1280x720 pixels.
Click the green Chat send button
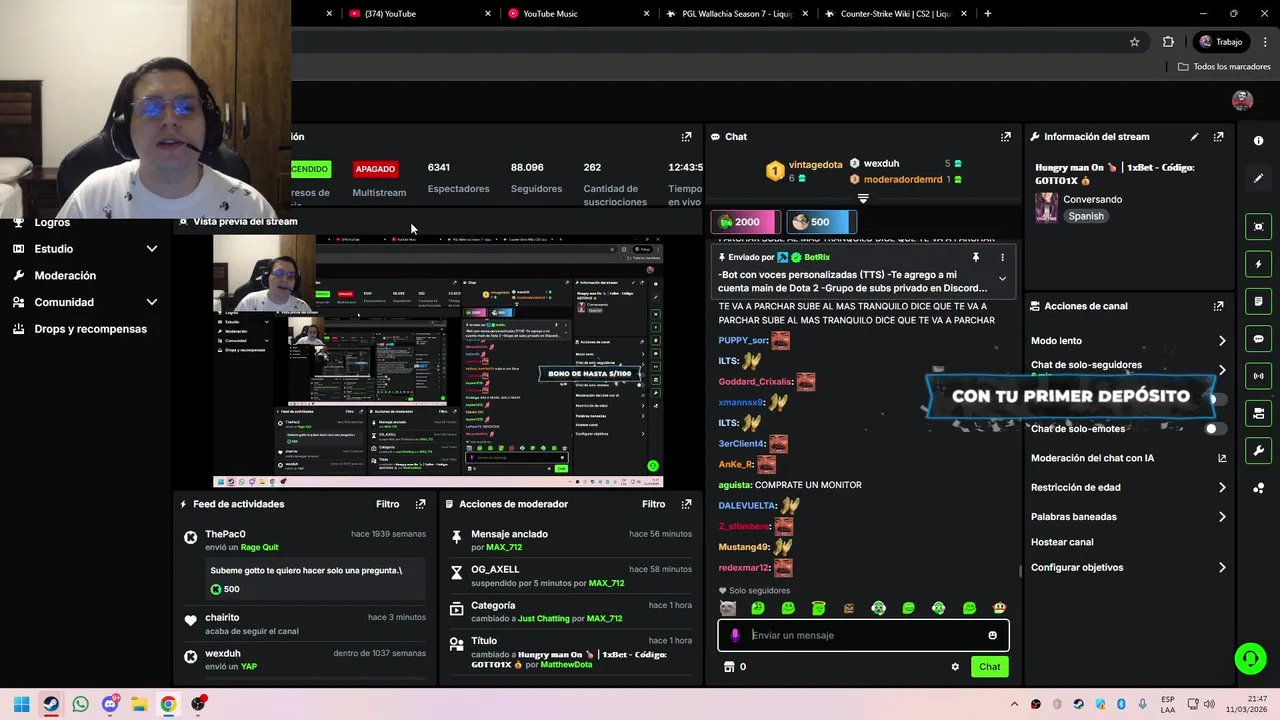coord(989,667)
